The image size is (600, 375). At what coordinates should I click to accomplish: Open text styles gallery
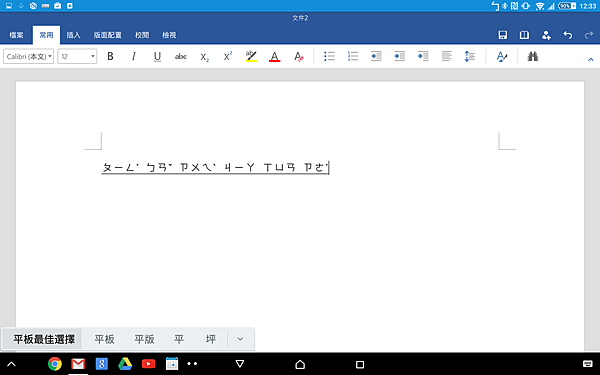point(501,57)
